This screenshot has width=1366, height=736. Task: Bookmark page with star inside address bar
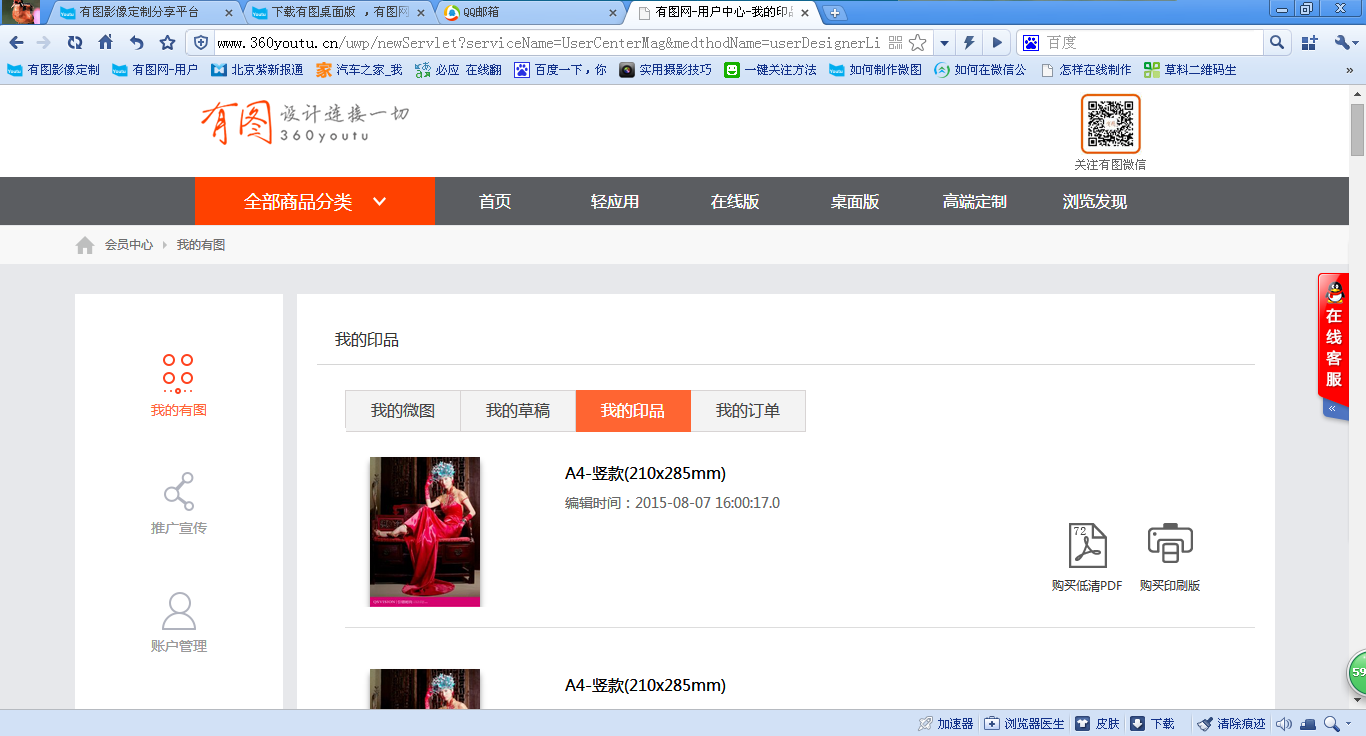[x=917, y=43]
